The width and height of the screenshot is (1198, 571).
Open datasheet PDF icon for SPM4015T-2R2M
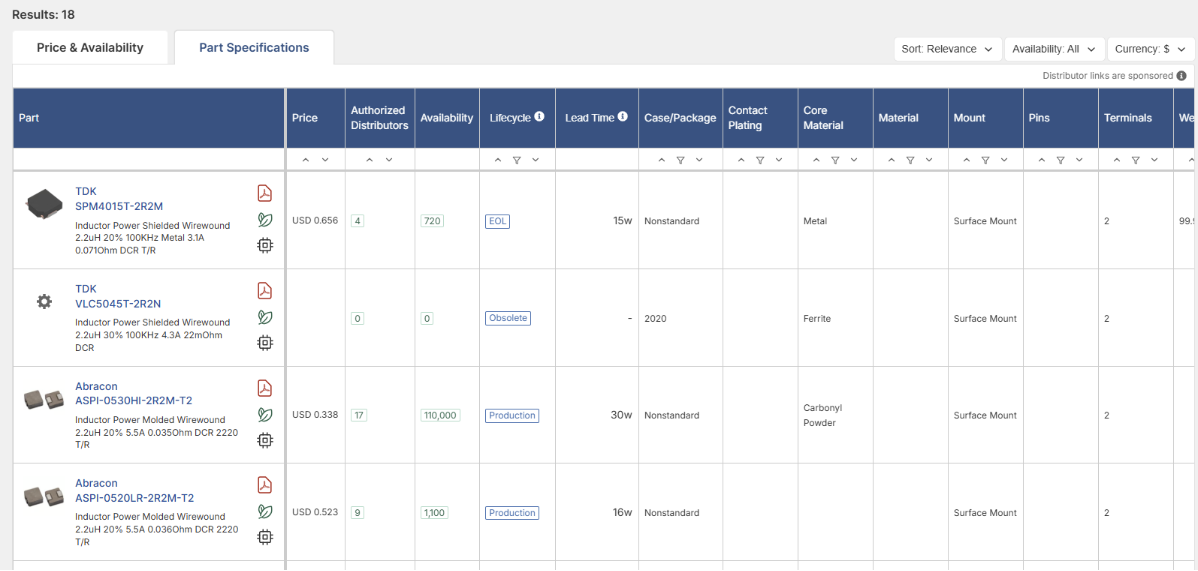point(265,193)
